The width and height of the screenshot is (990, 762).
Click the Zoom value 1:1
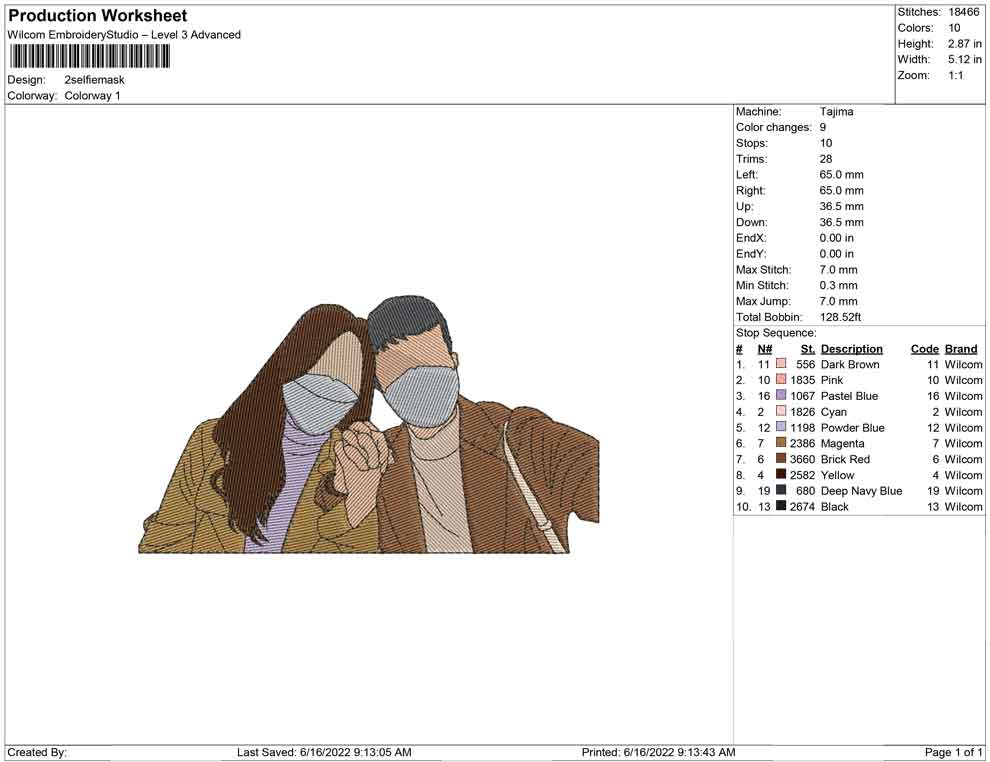955,75
